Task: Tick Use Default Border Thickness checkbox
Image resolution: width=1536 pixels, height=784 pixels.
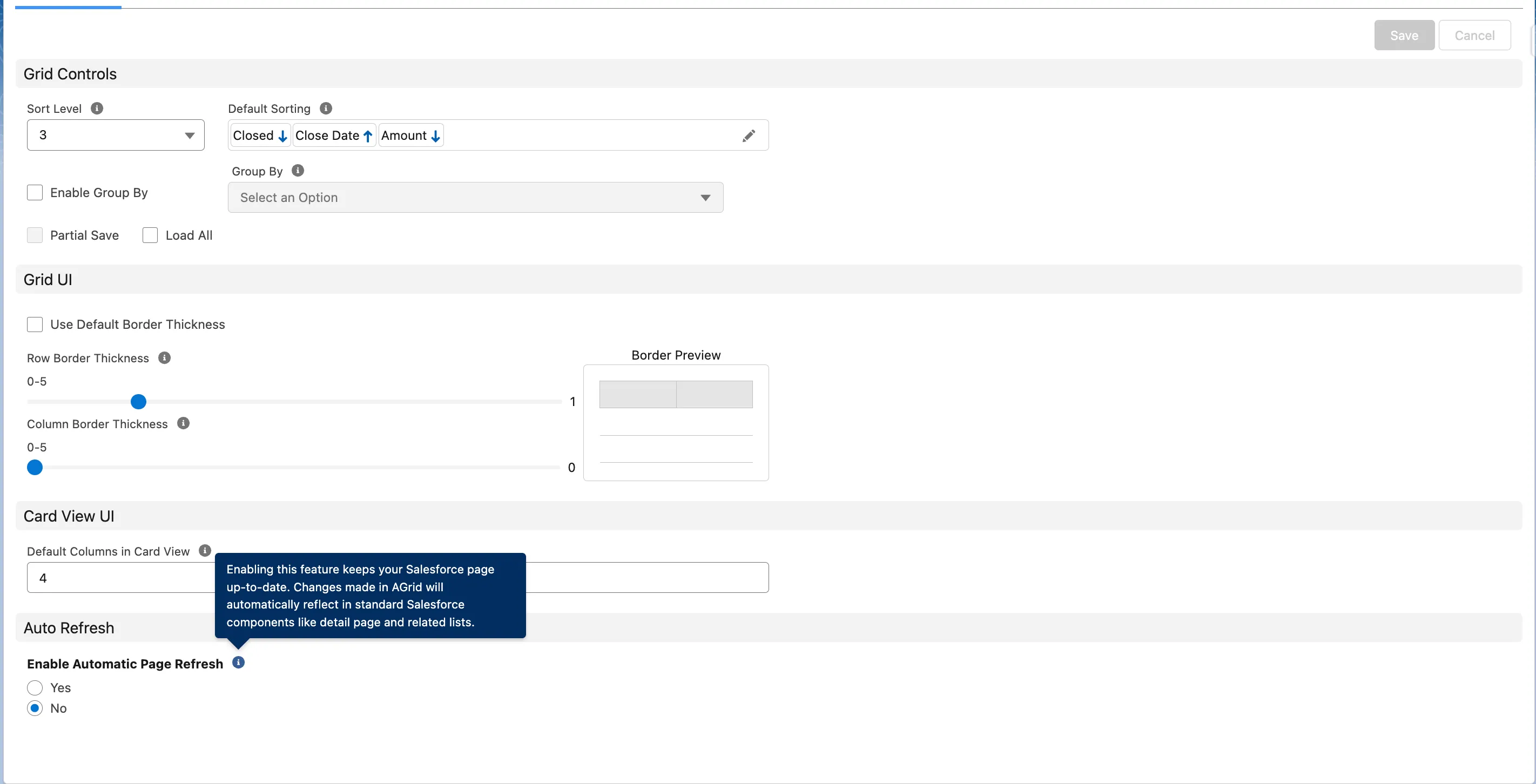Action: pyautogui.click(x=35, y=325)
